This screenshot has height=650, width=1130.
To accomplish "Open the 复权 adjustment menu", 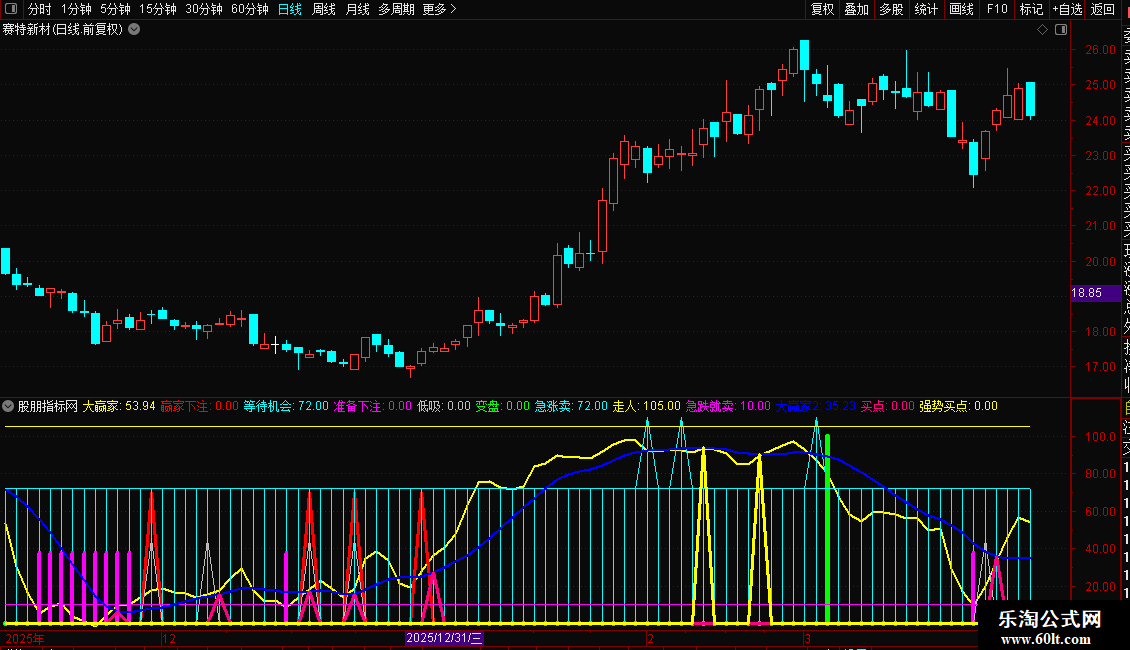I will click(822, 10).
